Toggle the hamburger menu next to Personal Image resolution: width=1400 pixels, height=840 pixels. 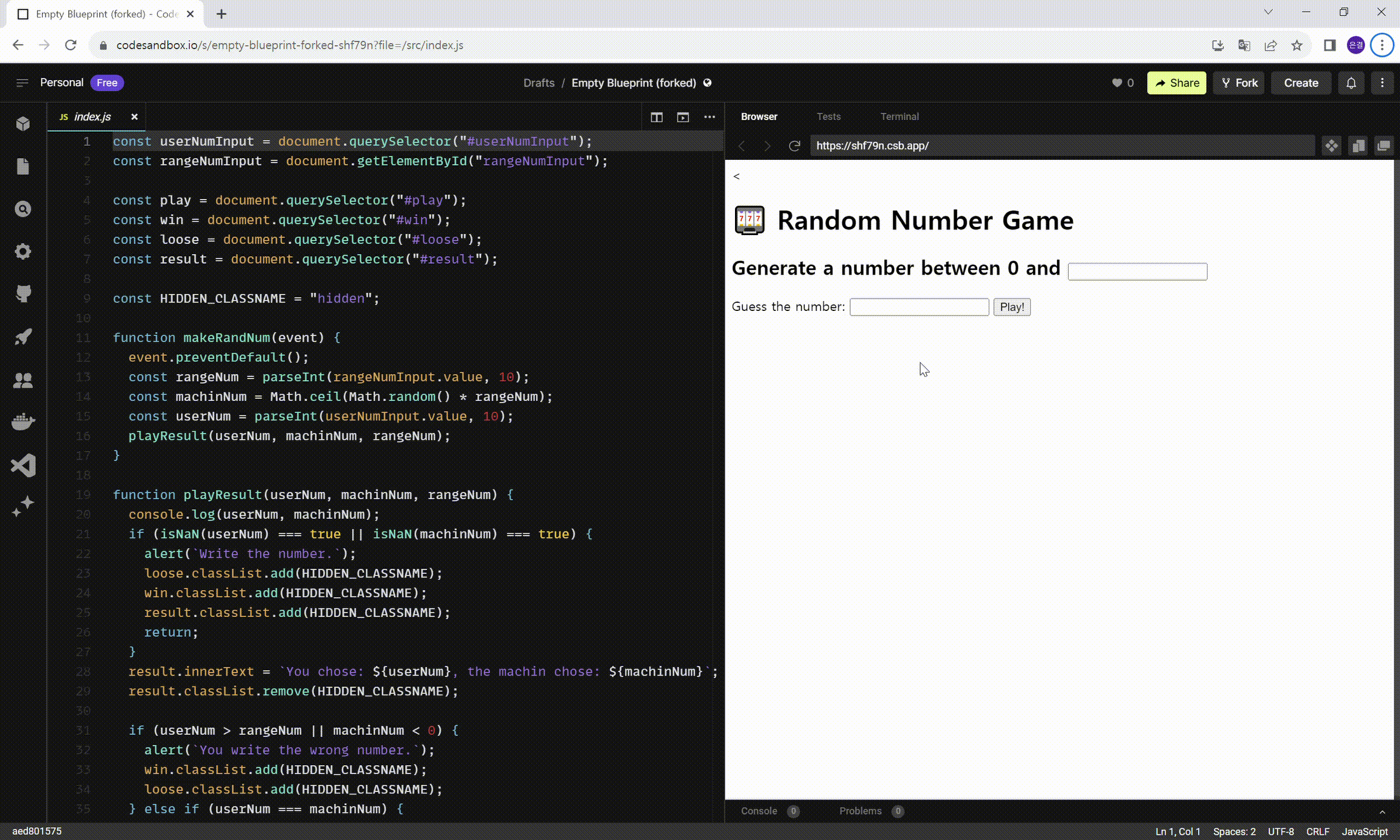click(x=22, y=83)
